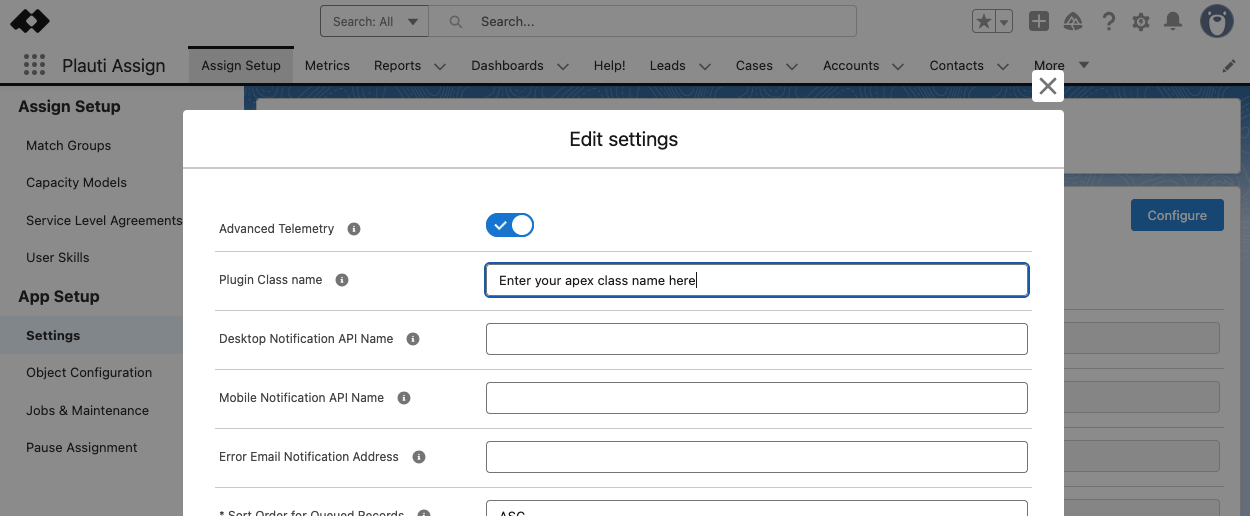Click the Mobile Notification API Name field
The image size is (1250, 516).
[757, 398]
